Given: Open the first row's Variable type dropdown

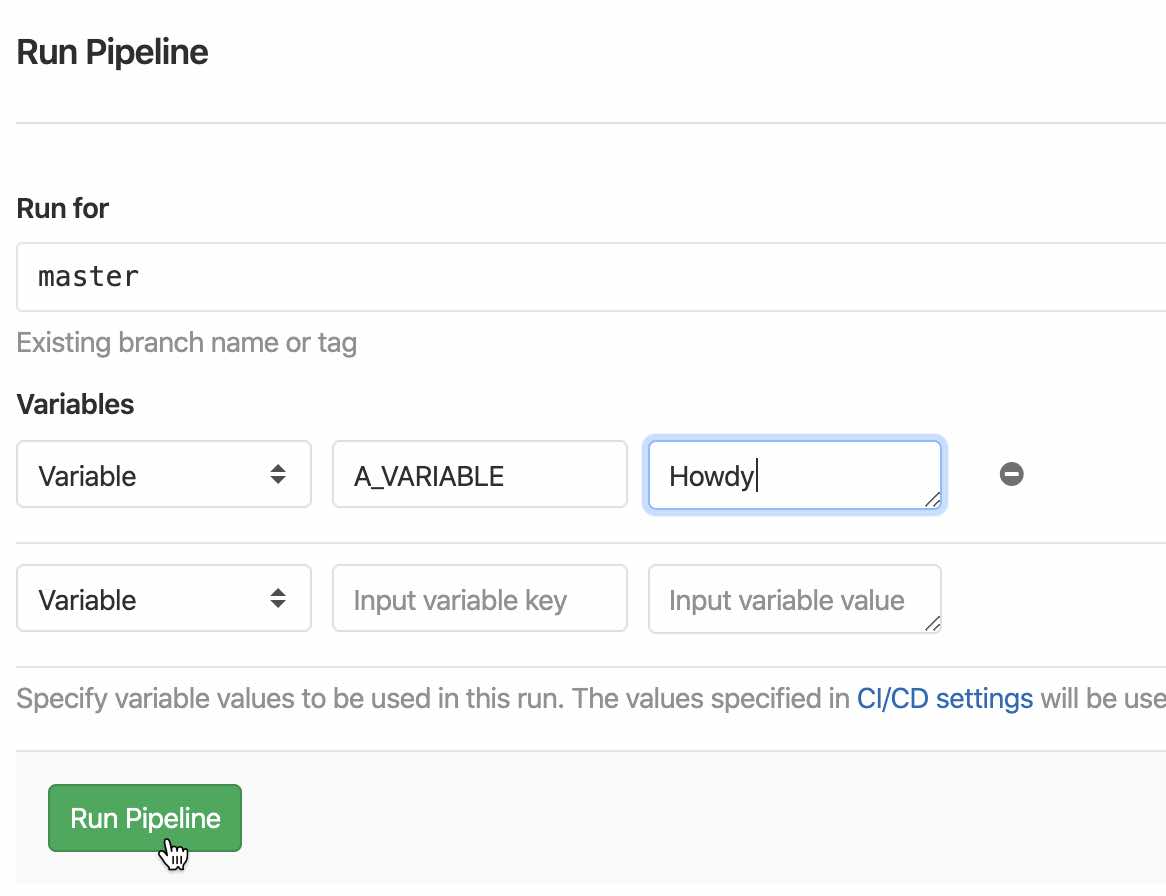Looking at the screenshot, I should pyautogui.click(x=163, y=475).
